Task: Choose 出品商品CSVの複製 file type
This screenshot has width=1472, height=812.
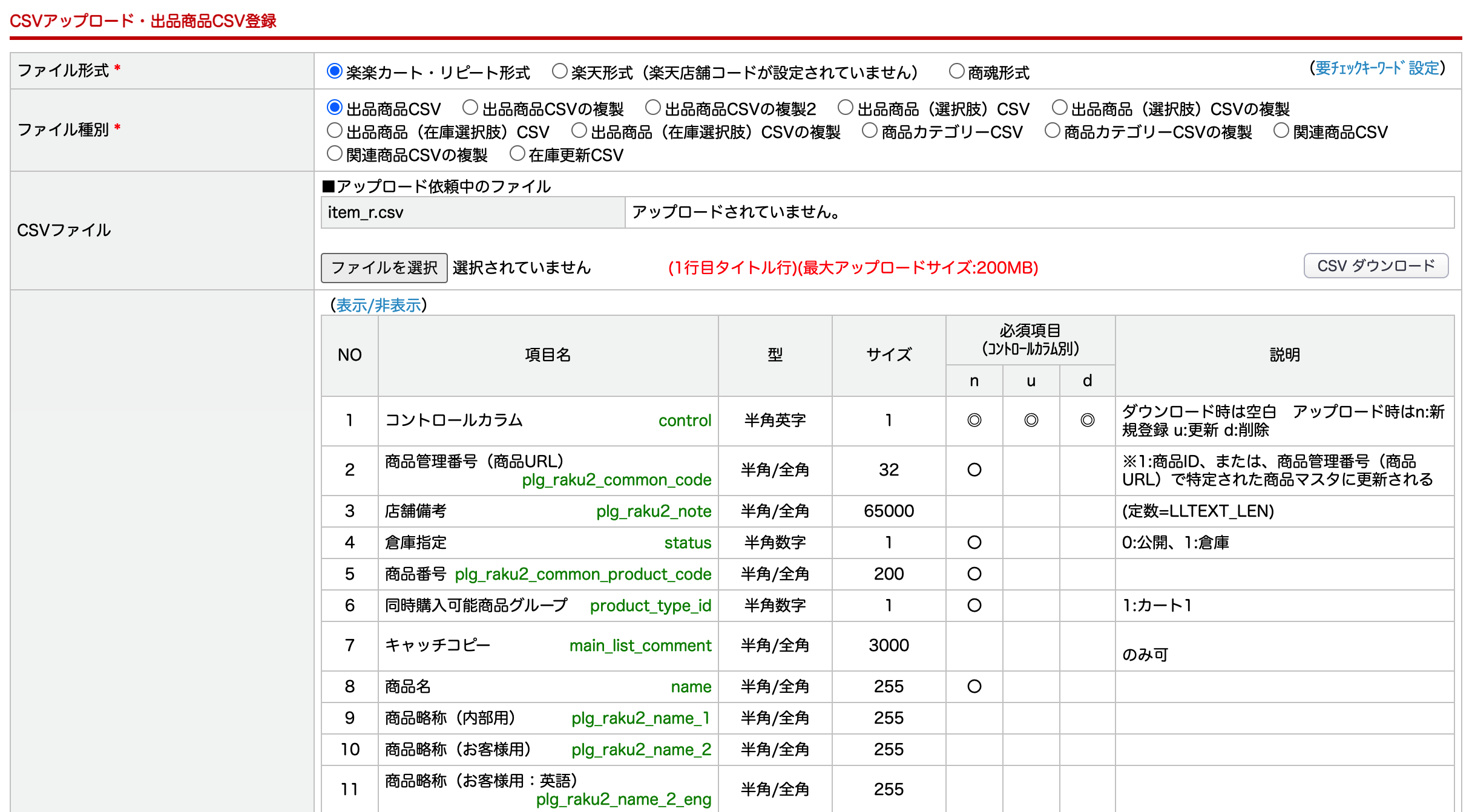Action: (x=470, y=108)
